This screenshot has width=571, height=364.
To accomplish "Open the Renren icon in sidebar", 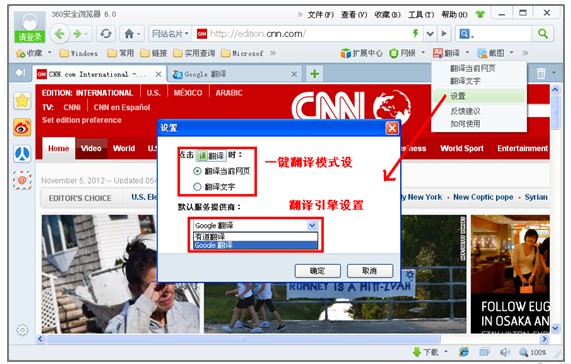I will click(x=22, y=154).
